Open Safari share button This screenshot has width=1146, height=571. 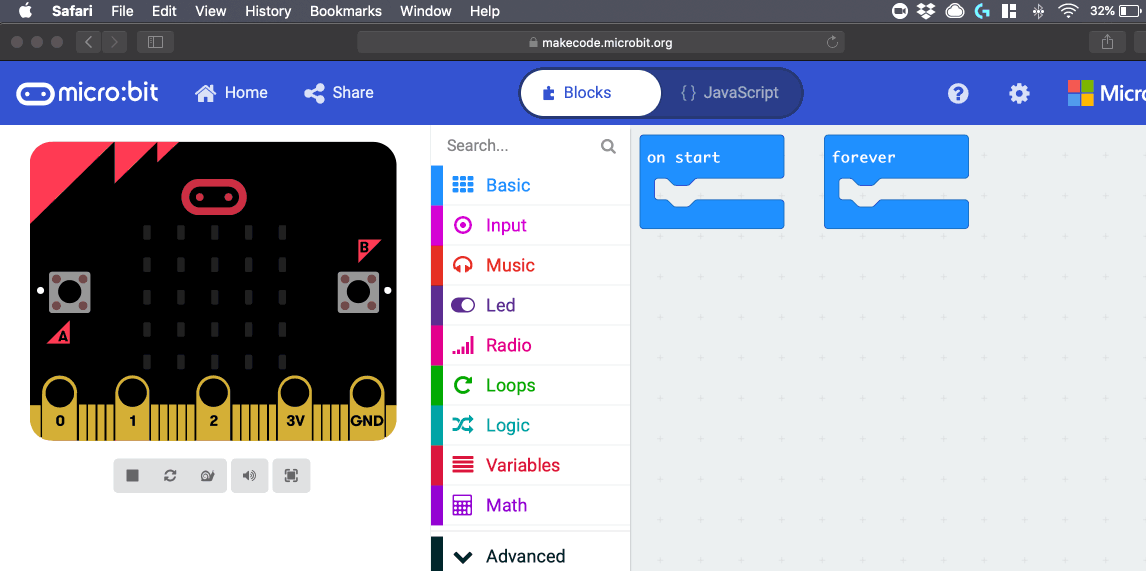click(1107, 42)
